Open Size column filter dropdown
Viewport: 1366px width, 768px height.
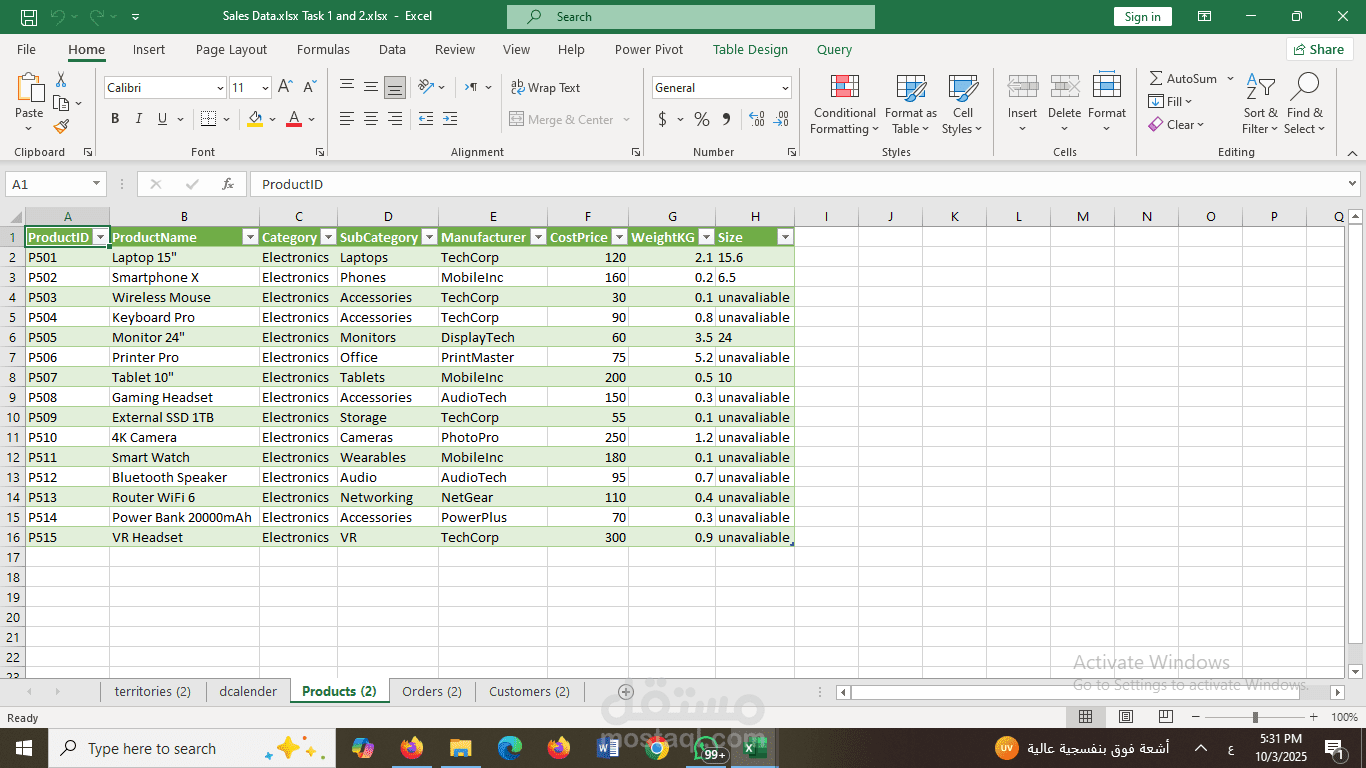click(x=785, y=237)
